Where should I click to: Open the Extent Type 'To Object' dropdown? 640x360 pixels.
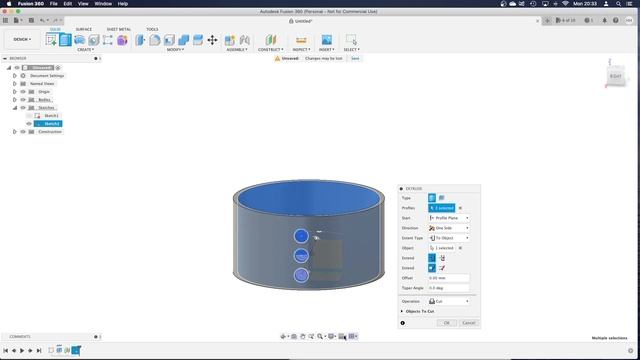(x=449, y=238)
